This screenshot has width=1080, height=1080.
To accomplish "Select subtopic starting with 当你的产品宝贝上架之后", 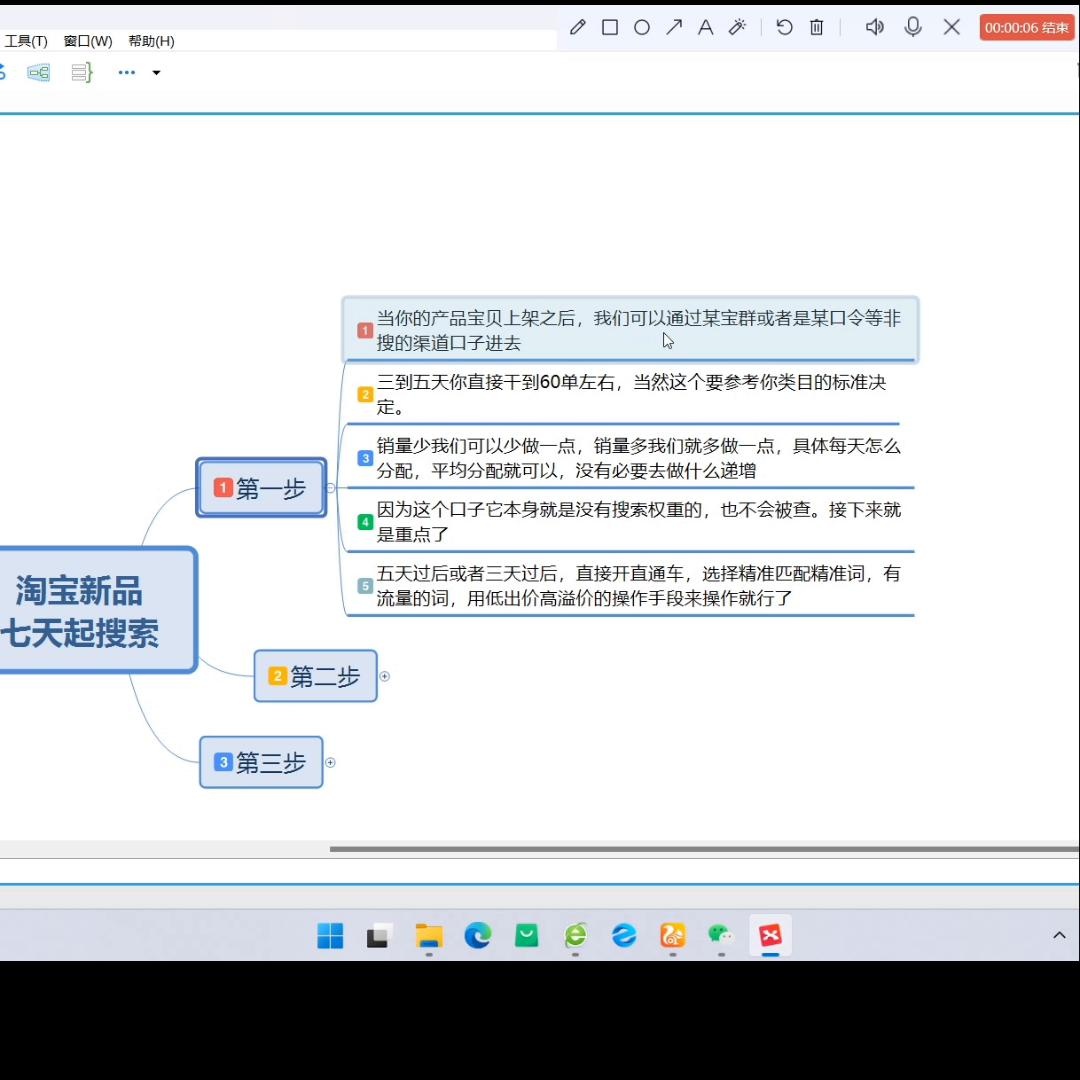I will tap(630, 329).
